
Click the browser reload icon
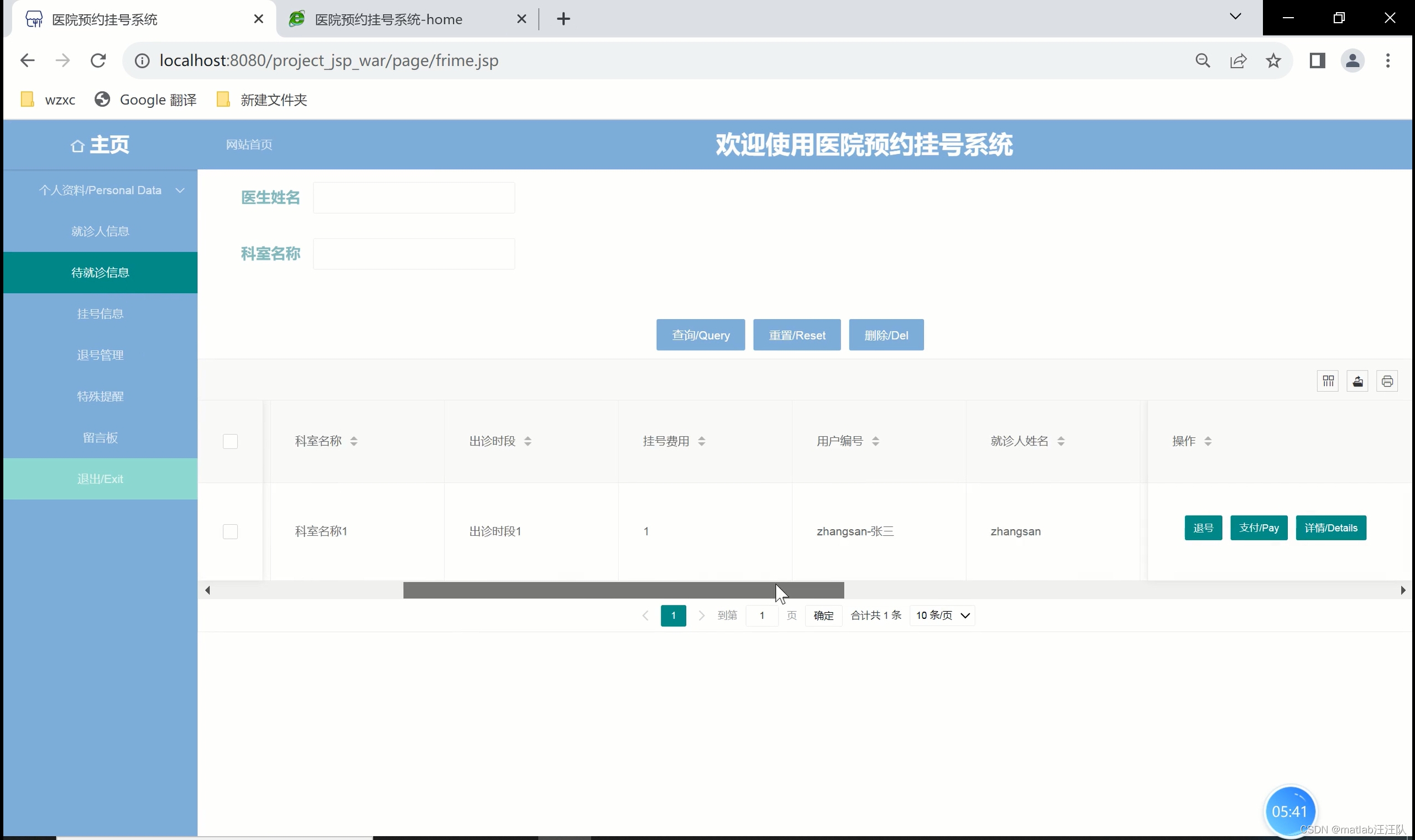(x=98, y=61)
